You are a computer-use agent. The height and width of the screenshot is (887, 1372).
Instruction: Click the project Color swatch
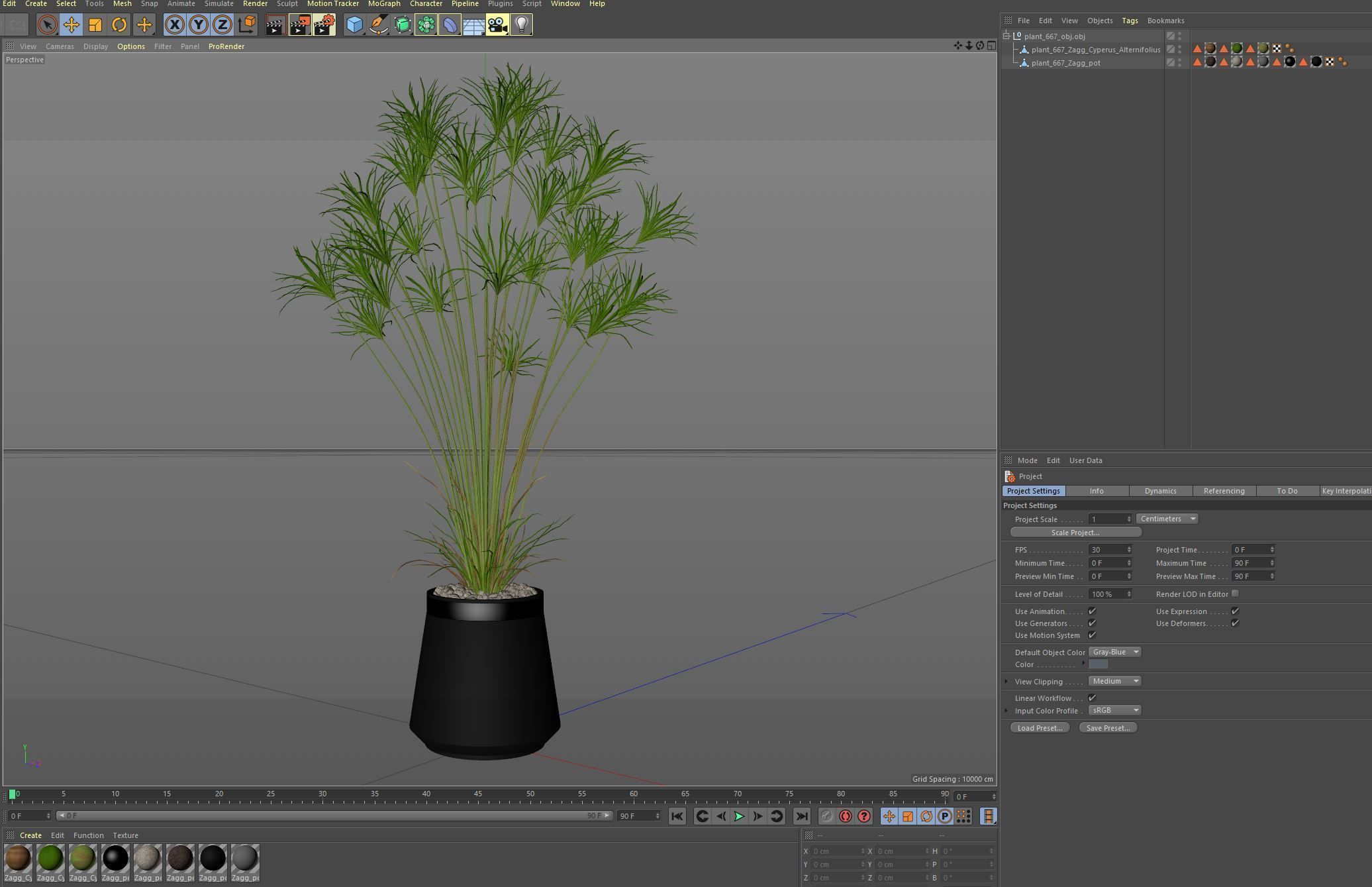coord(1098,664)
